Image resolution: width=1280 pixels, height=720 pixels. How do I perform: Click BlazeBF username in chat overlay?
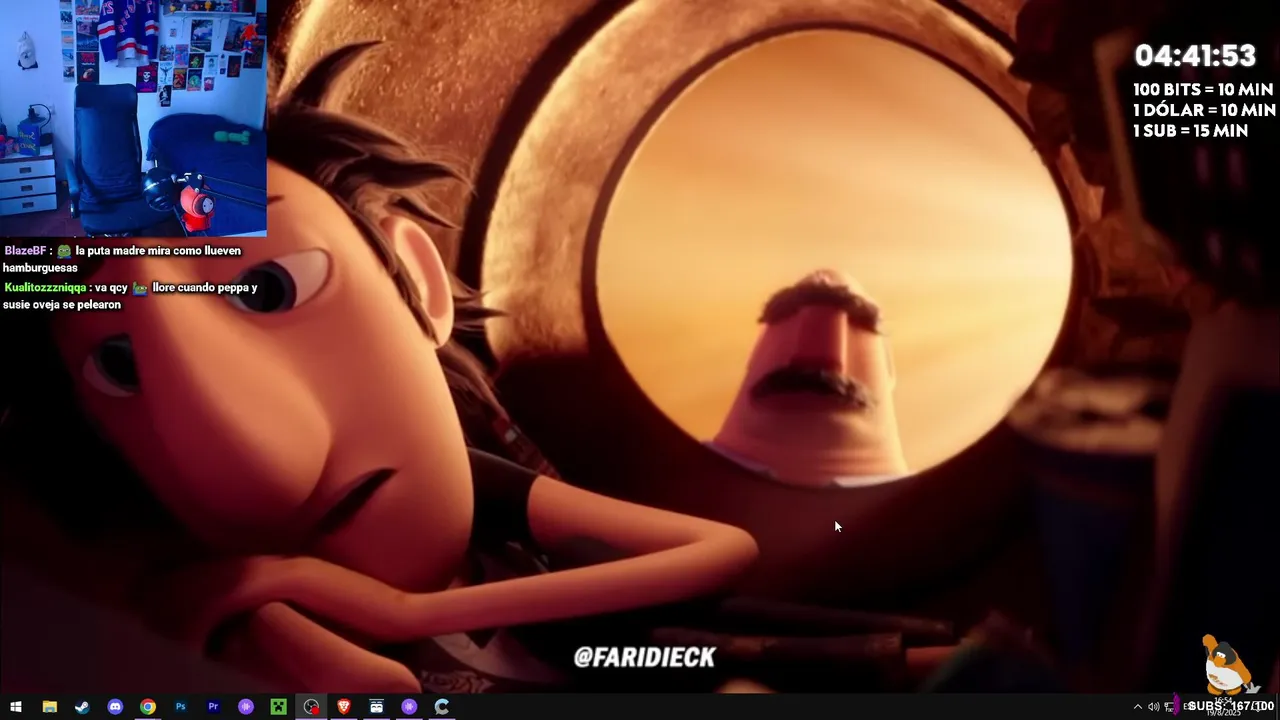[x=23, y=251]
